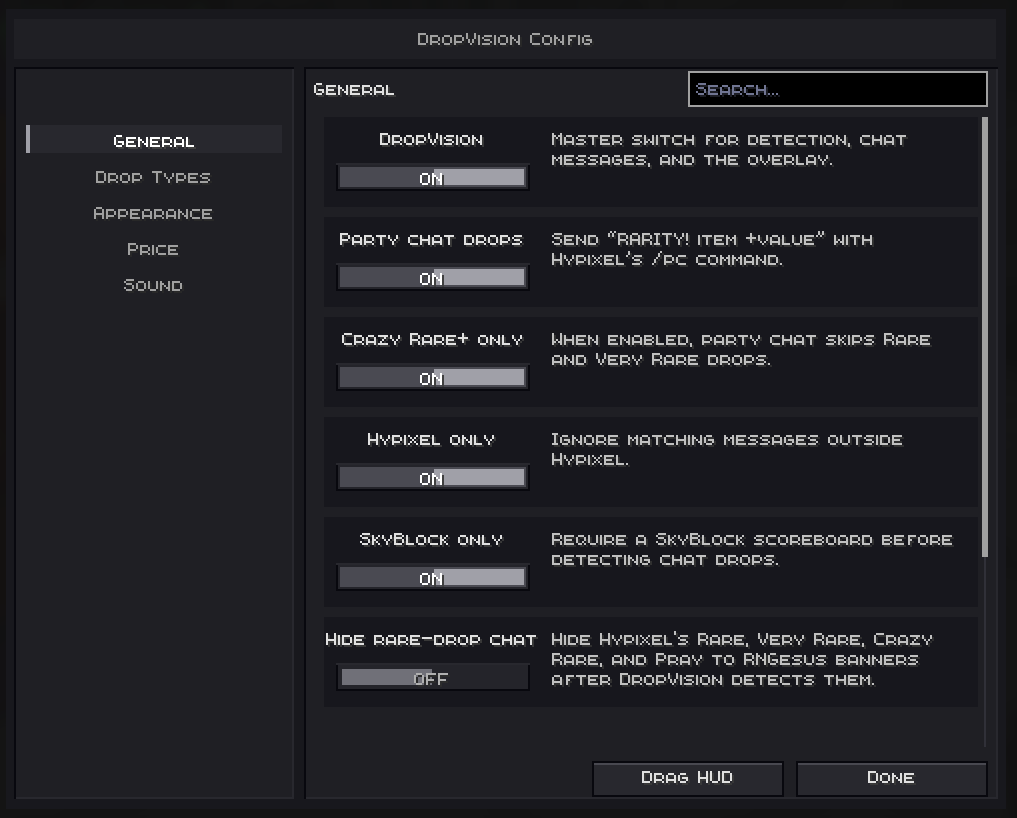Disable the Hypixel only toggle
Image resolution: width=1017 pixels, height=818 pixels.
(433, 477)
